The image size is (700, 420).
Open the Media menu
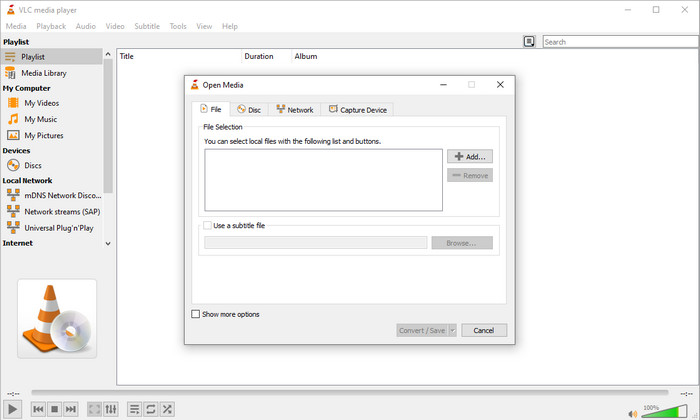16,26
